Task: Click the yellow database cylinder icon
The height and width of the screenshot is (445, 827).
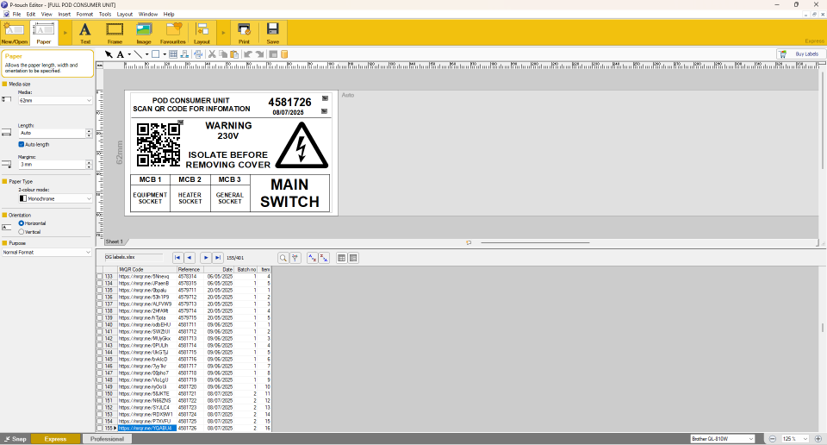Action: click(284, 54)
